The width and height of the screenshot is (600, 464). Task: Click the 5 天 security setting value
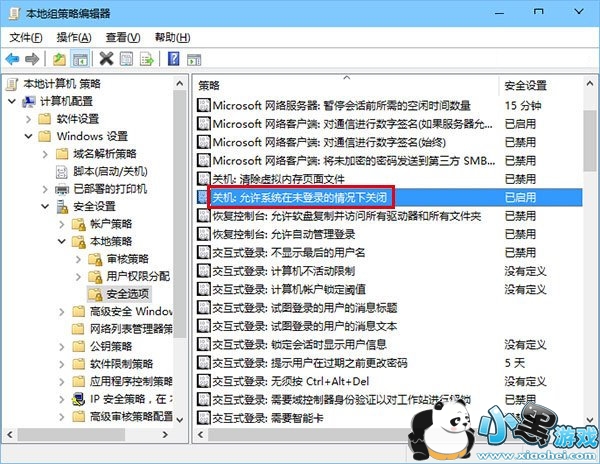[515, 363]
